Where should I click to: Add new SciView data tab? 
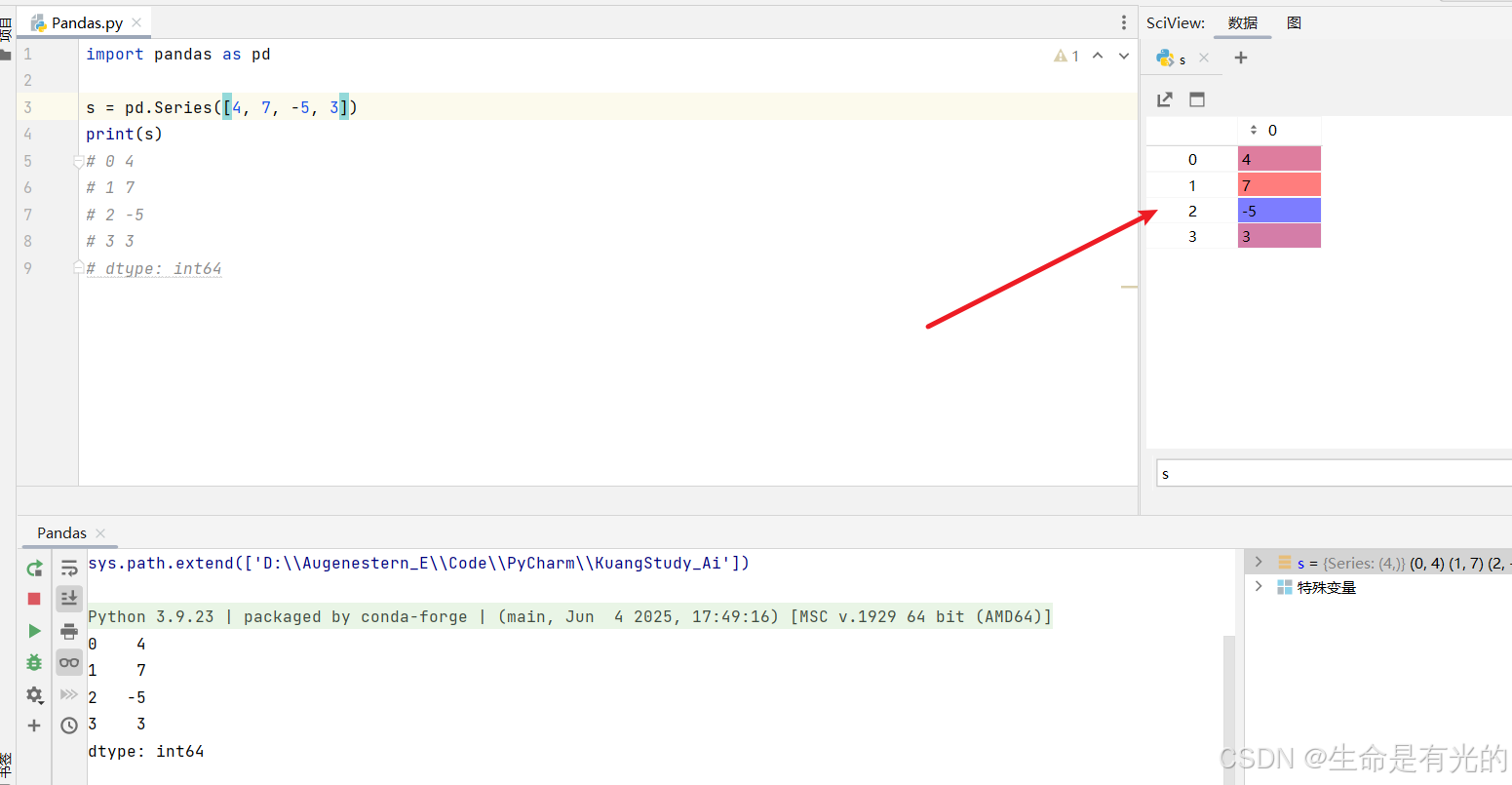[x=1241, y=58]
